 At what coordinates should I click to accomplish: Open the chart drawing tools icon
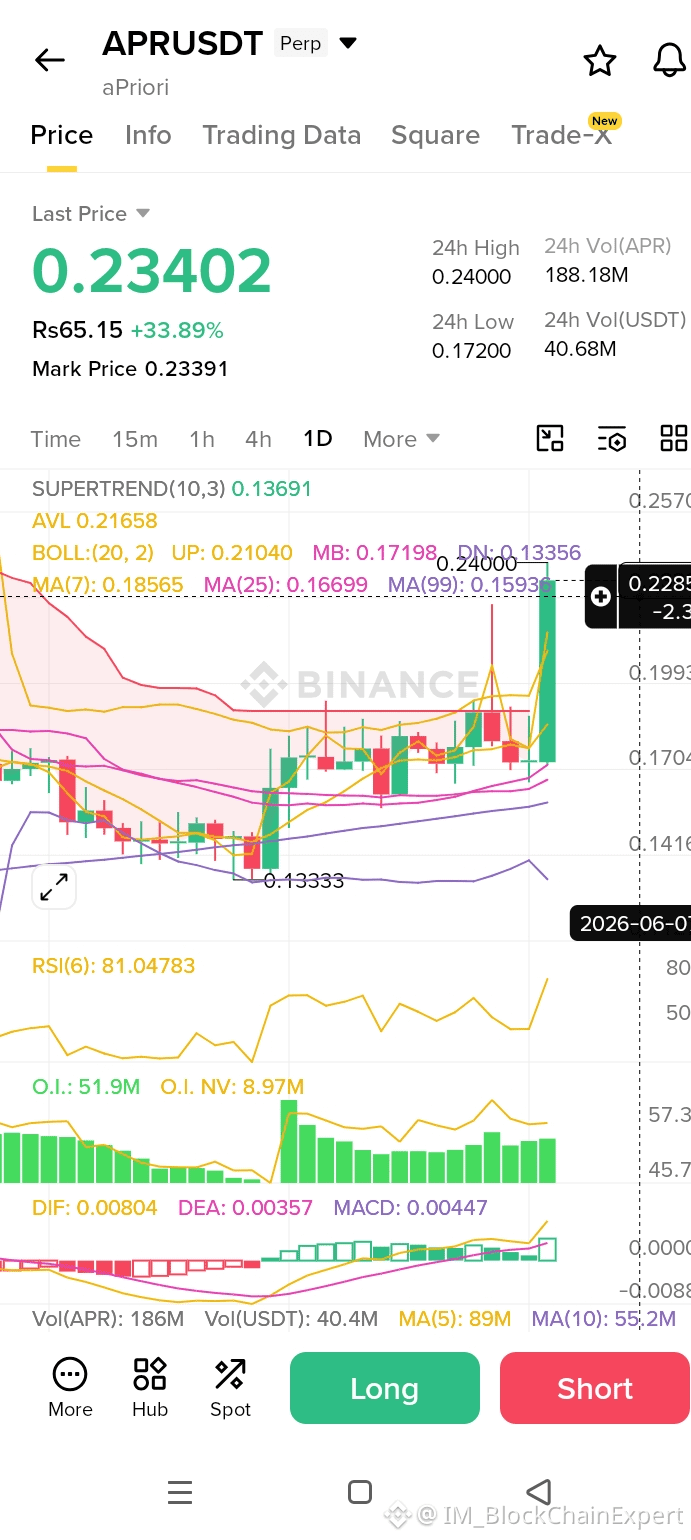(550, 438)
